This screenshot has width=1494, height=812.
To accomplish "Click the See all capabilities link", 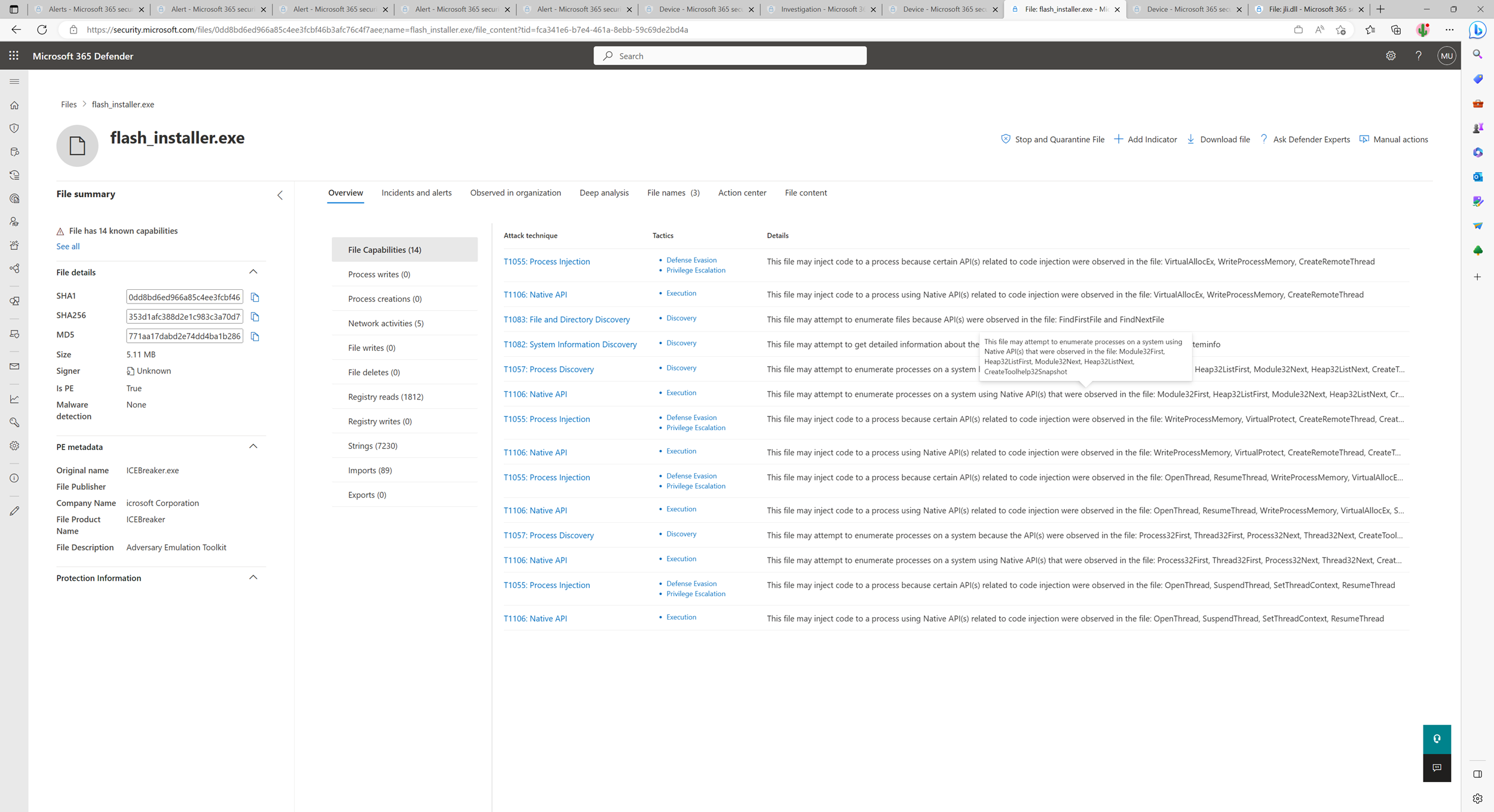I will pos(68,246).
